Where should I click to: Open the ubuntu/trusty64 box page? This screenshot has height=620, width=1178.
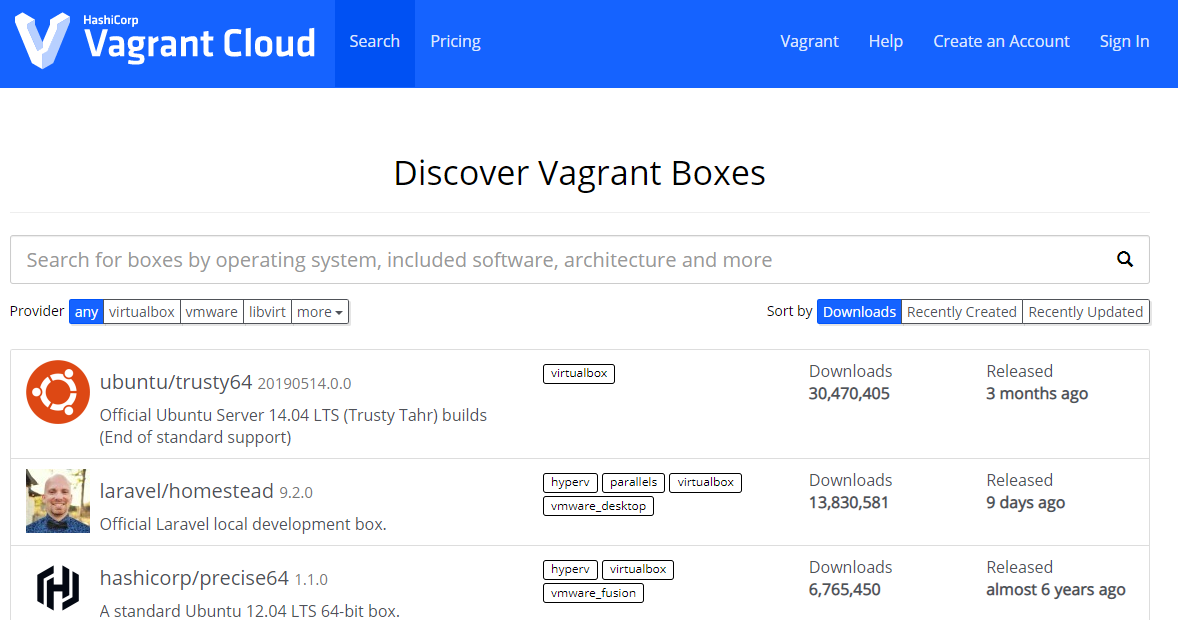pyautogui.click(x=176, y=381)
